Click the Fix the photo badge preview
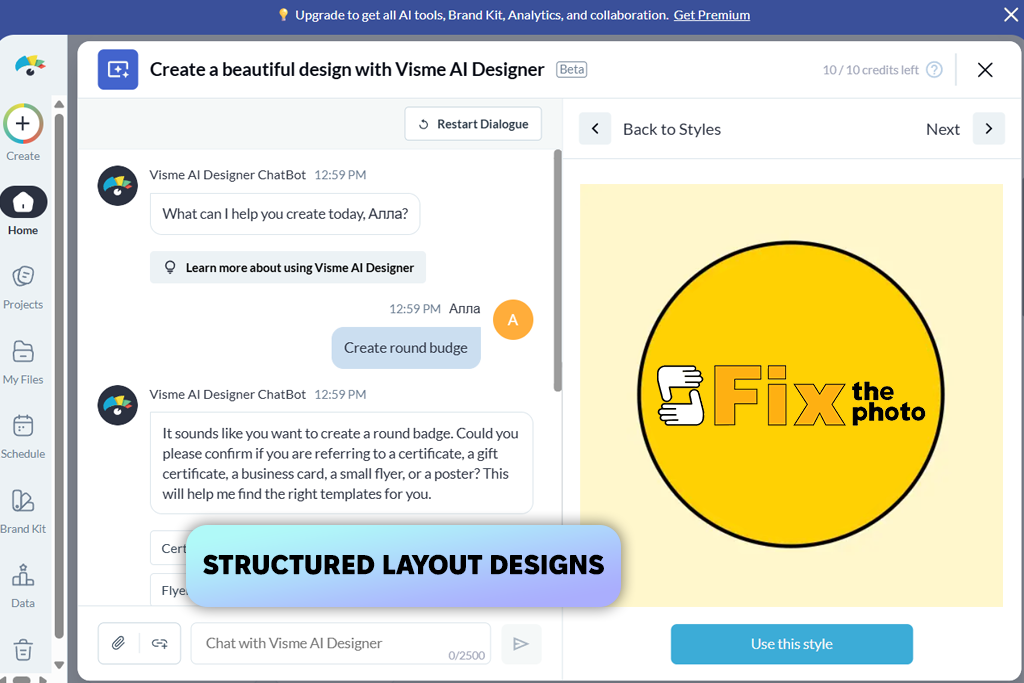Image resolution: width=1024 pixels, height=683 pixels. [x=791, y=394]
